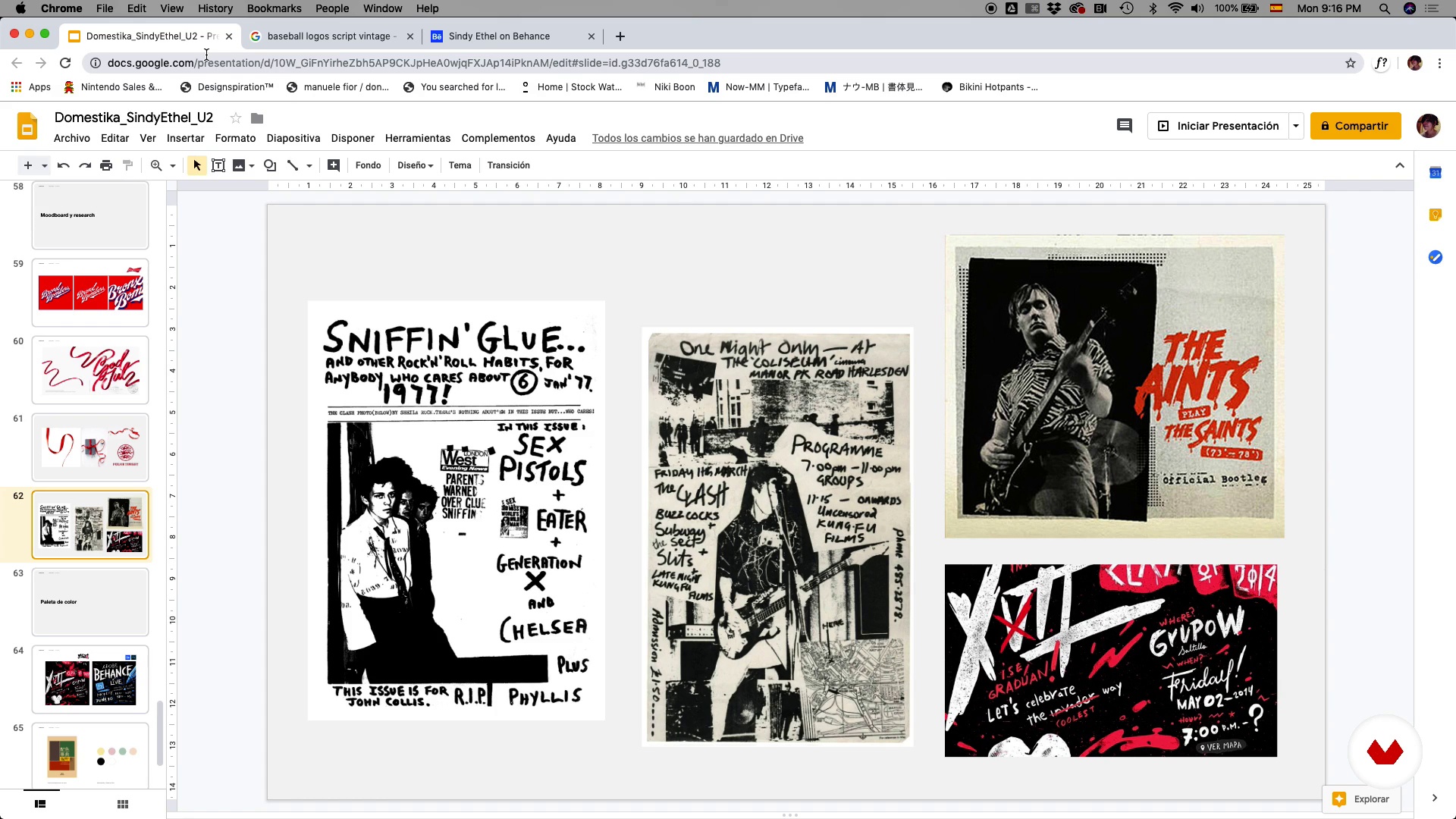This screenshot has height=819, width=1456.
Task: Open the Calendar side panel icon
Action: [1435, 173]
